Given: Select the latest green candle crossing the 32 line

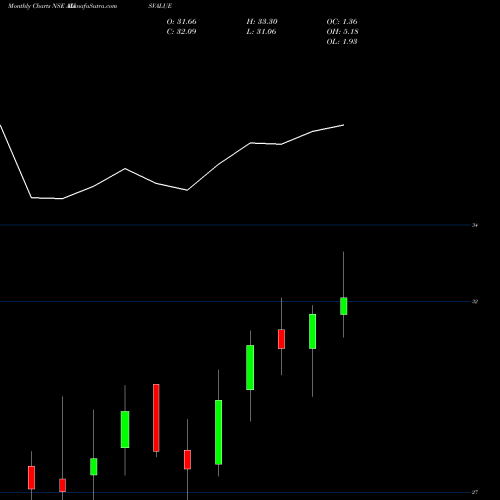Looking at the screenshot, I should 344,306.
